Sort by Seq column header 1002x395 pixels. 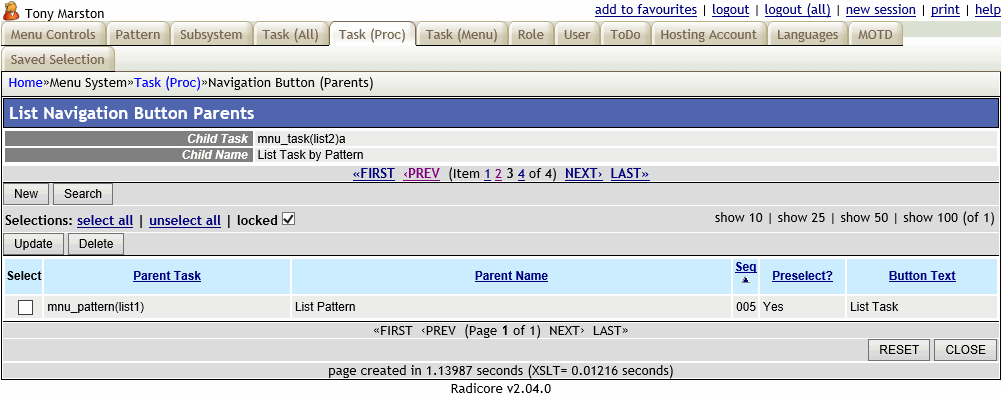point(745,267)
